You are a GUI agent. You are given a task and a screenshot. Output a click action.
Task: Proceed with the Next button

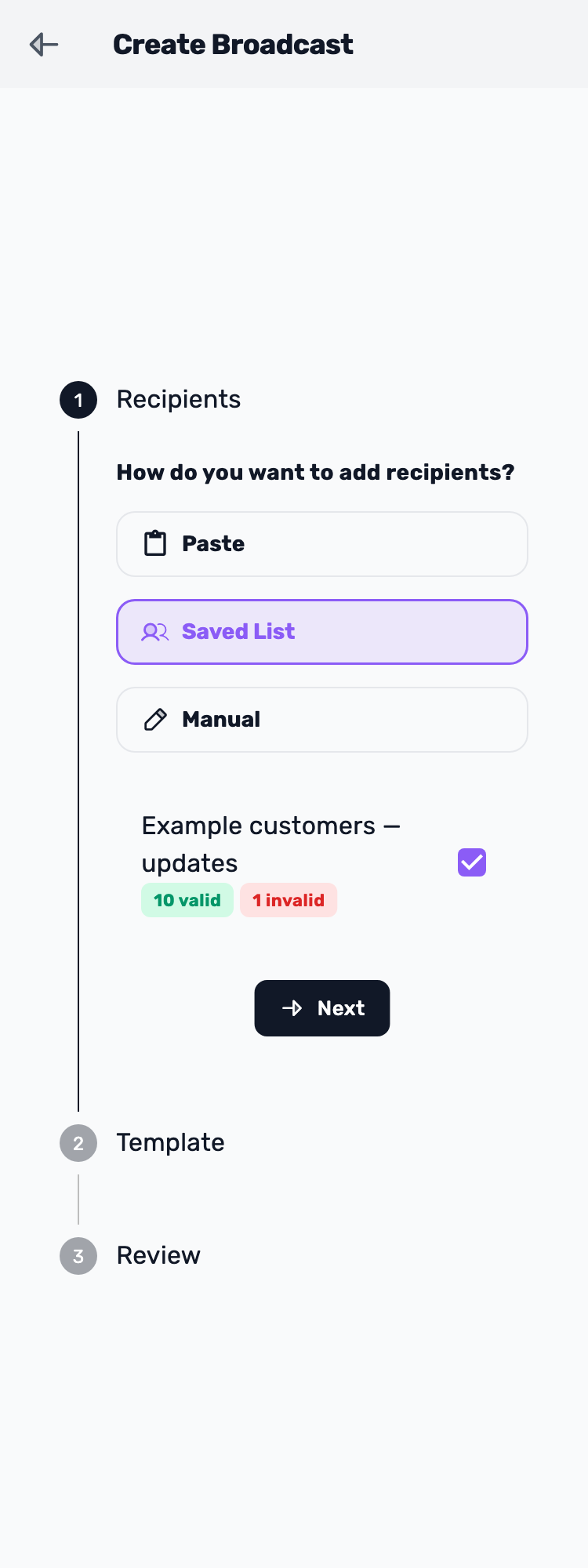[x=322, y=1008]
